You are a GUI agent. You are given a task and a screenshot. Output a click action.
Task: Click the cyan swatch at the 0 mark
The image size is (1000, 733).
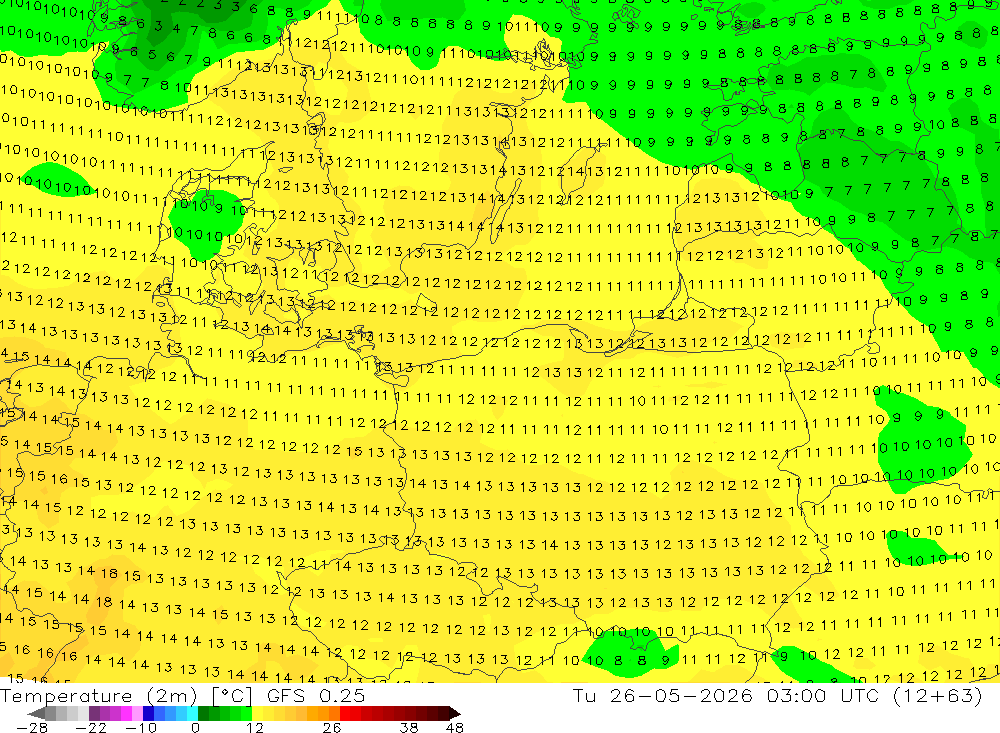click(x=192, y=713)
